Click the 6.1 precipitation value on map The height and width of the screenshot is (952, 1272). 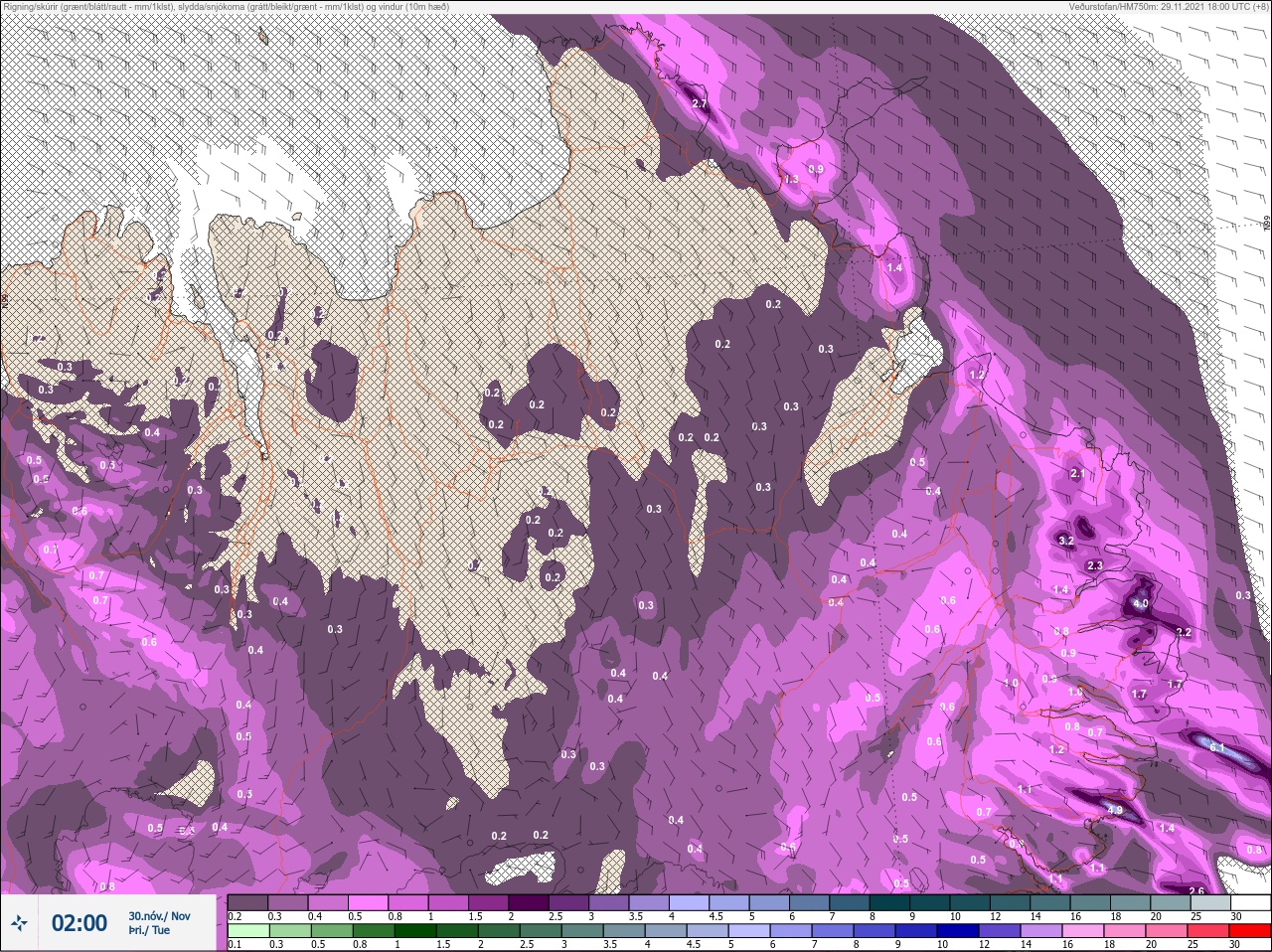pos(1216,745)
